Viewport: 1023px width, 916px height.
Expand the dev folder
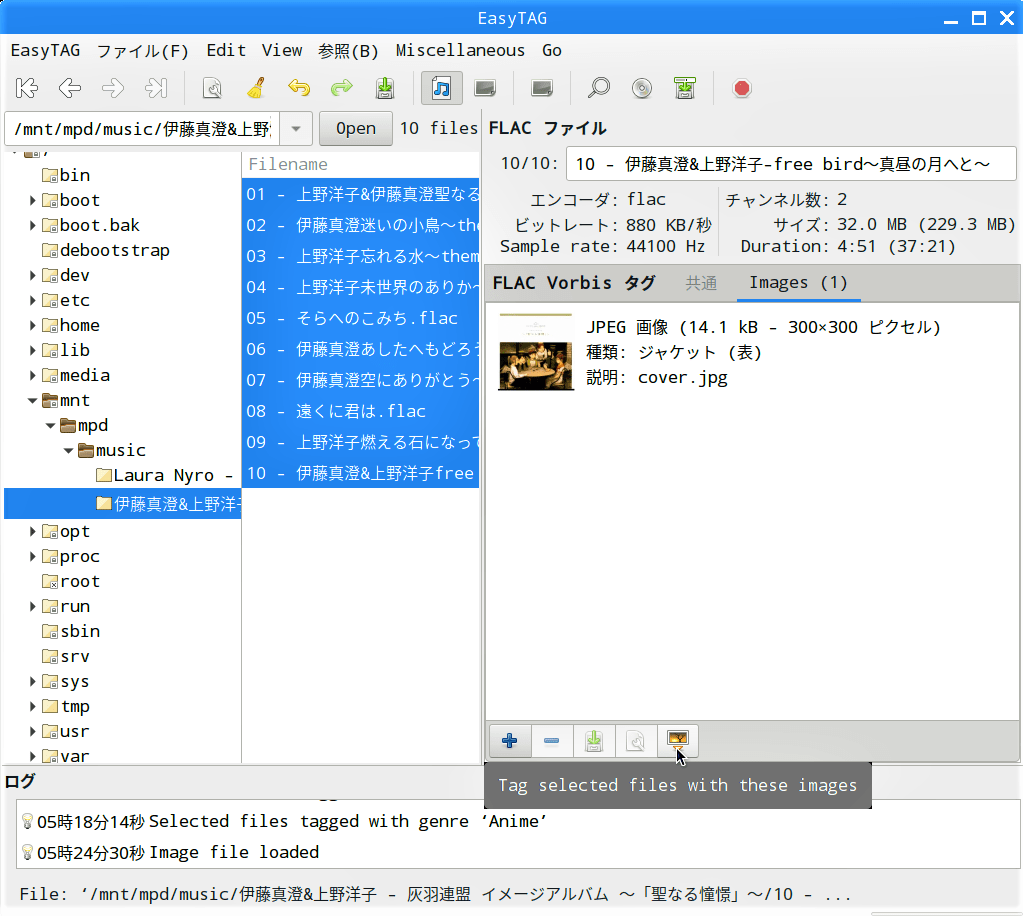pos(32,275)
